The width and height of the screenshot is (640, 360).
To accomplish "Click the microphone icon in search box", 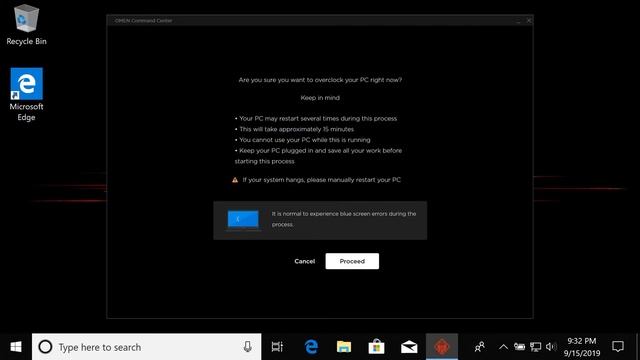I will pyautogui.click(x=247, y=347).
